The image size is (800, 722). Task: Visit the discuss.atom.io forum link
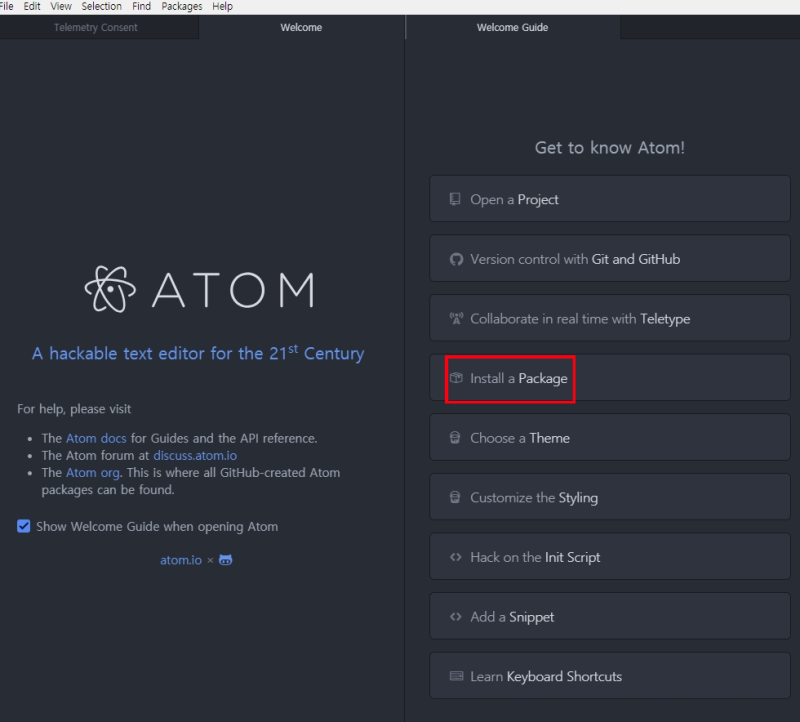click(x=195, y=455)
